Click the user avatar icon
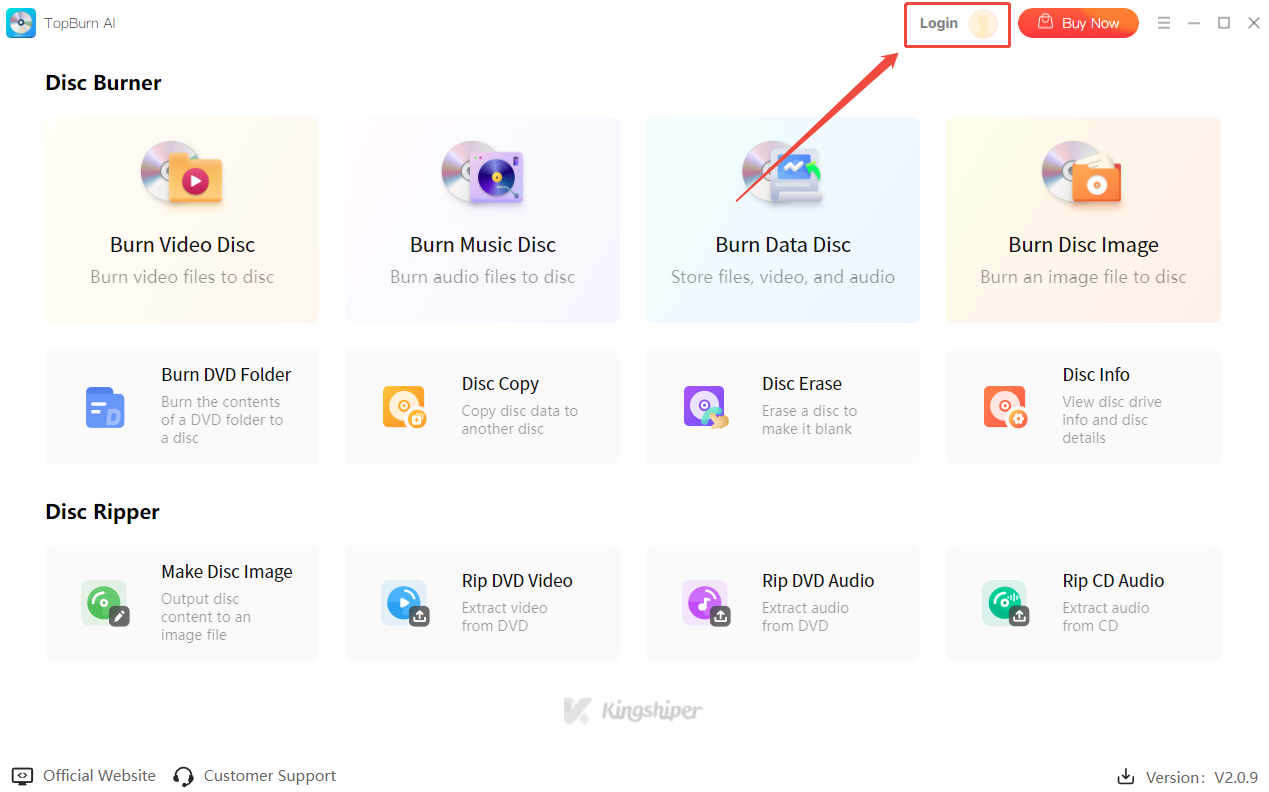The image size is (1269, 792). (983, 24)
